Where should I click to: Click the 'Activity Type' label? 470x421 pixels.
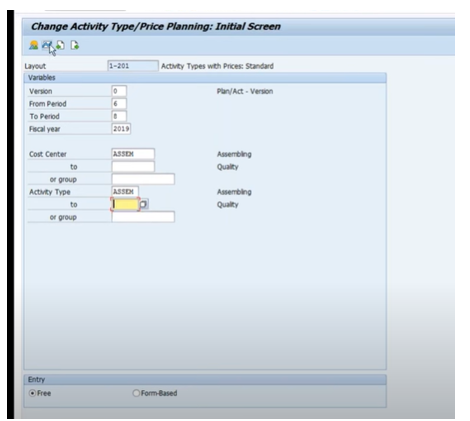click(50, 192)
